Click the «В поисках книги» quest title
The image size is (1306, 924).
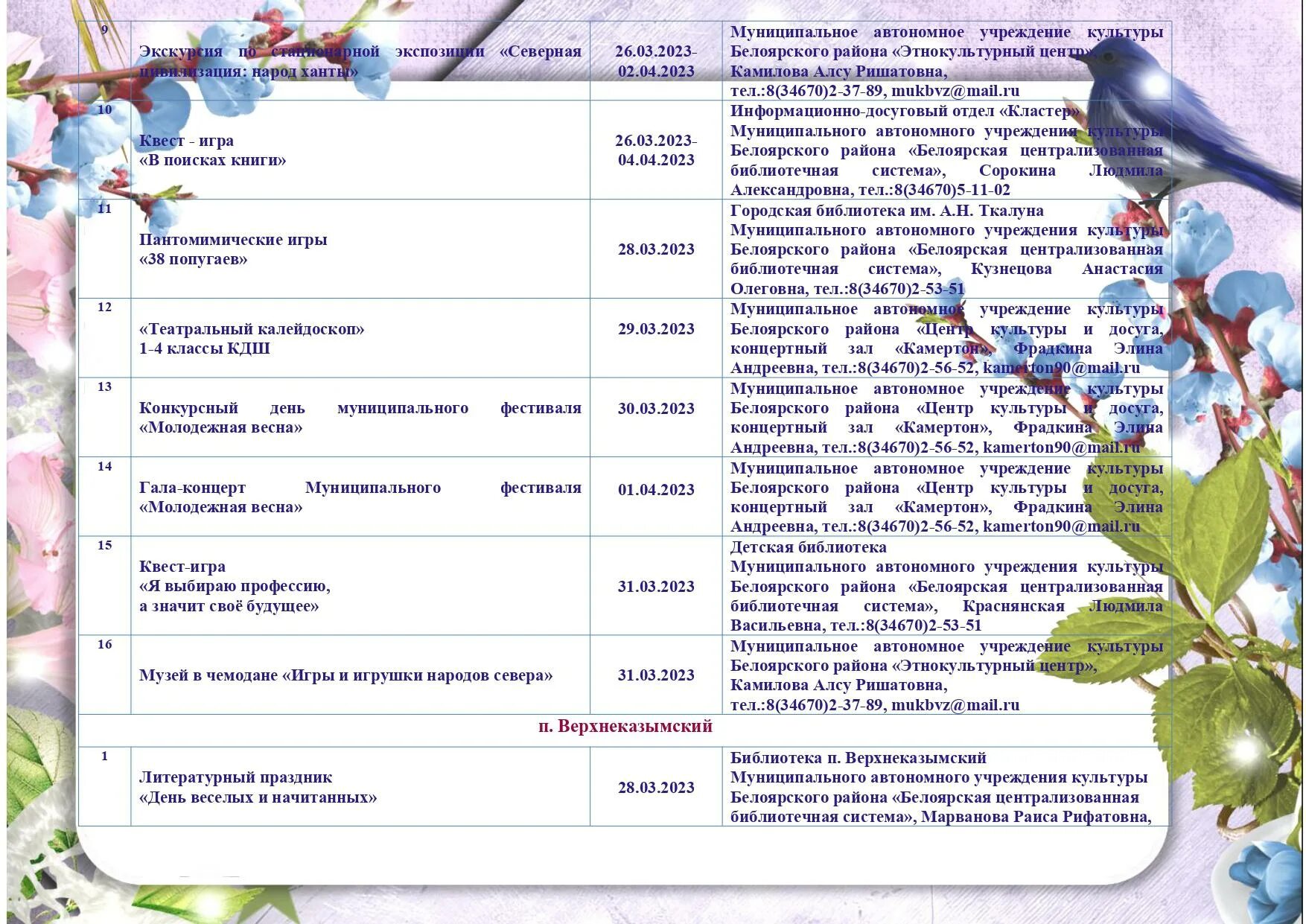[x=212, y=160]
